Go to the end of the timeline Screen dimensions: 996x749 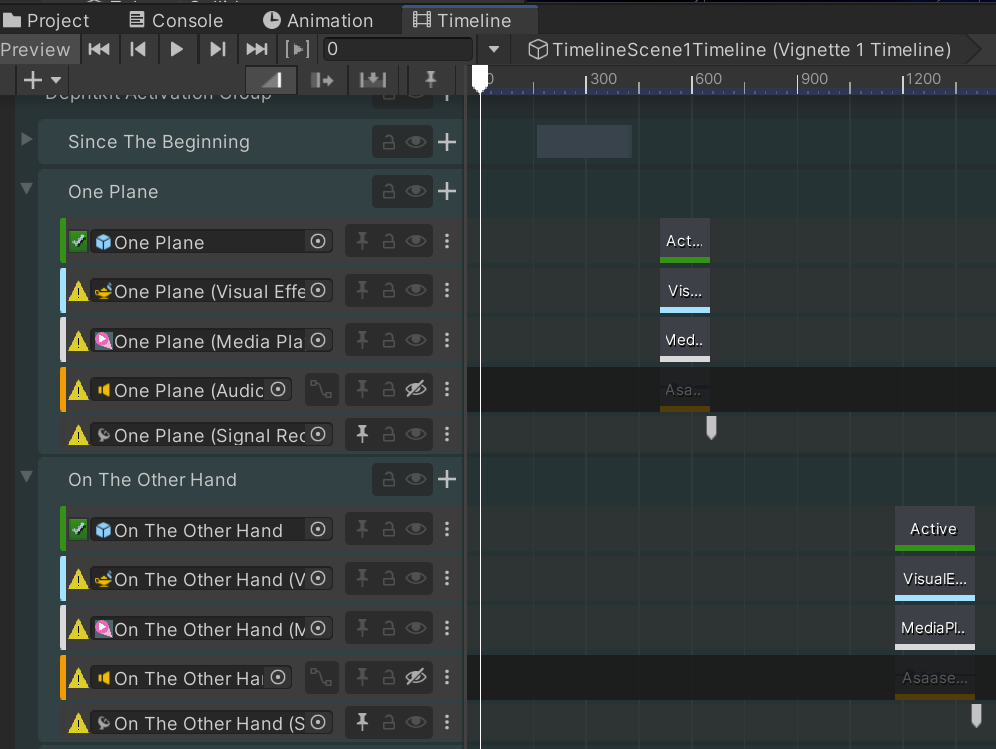(257, 49)
